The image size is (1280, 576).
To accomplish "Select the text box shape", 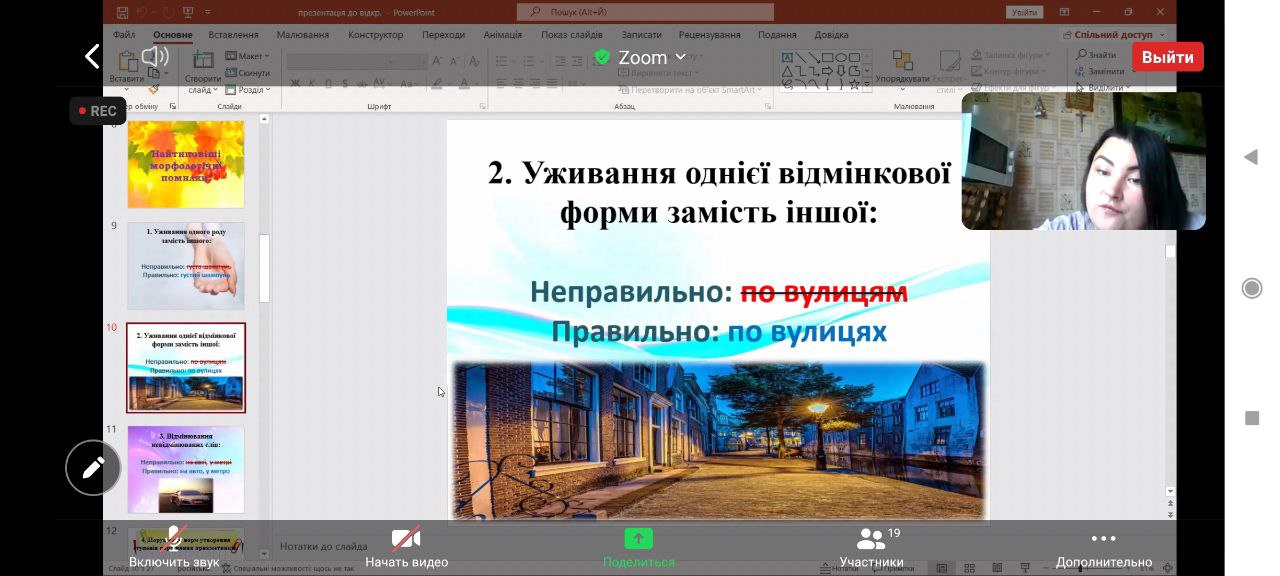I will point(787,57).
